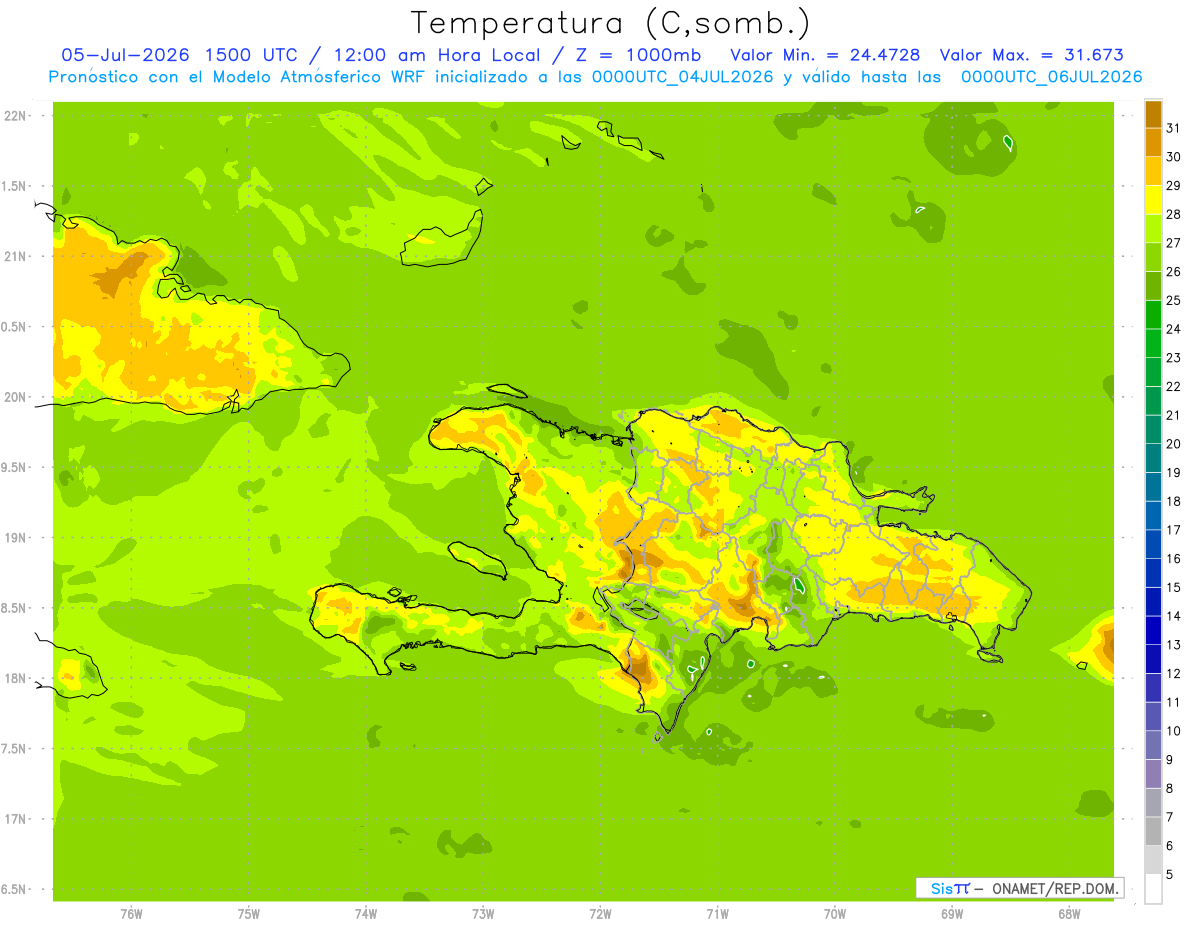Click the '74W' longitude axis label

[x=366, y=914]
